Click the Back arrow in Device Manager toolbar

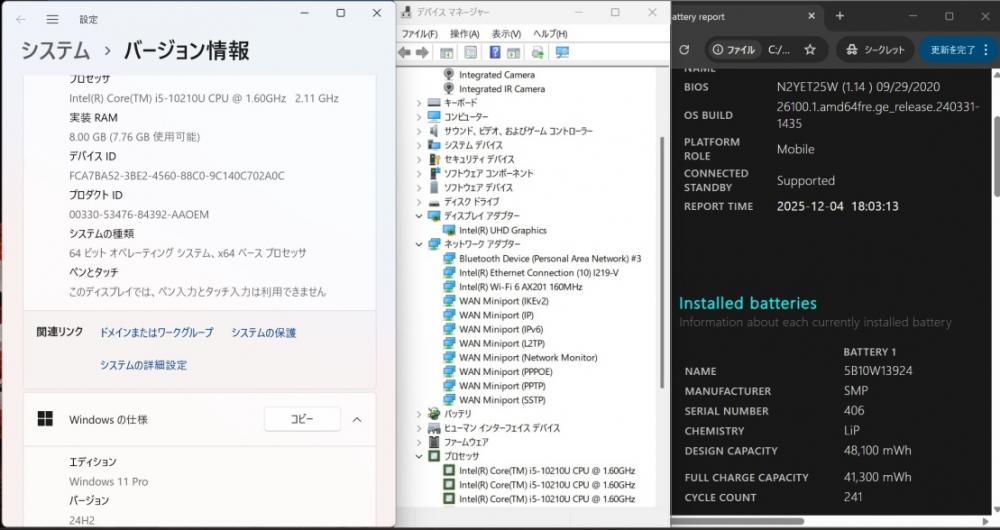pos(404,52)
